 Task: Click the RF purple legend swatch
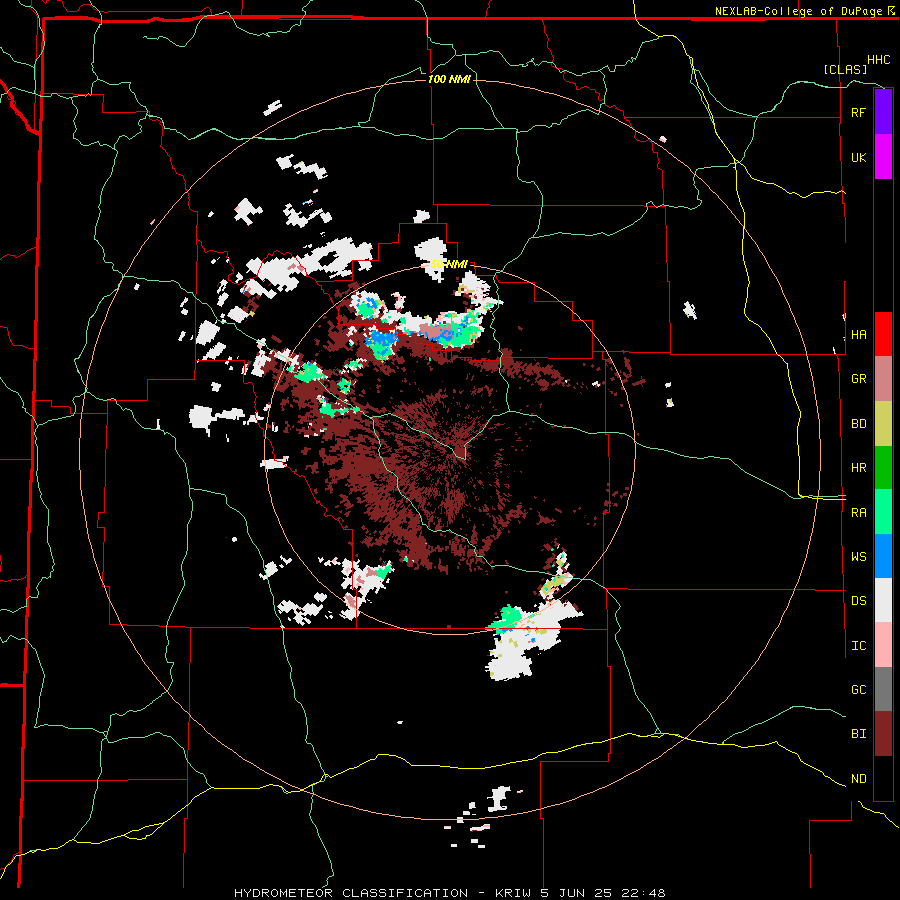click(x=883, y=112)
